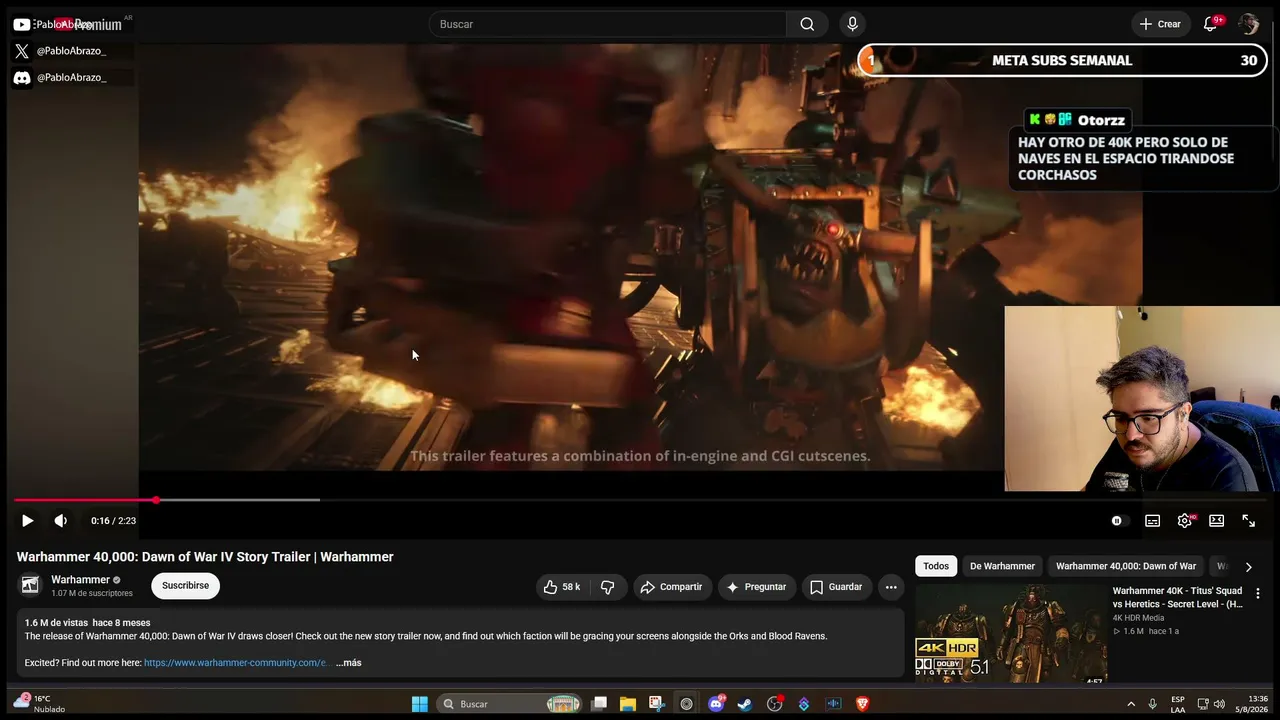Subscribe with the Suscribirse button
The width and height of the screenshot is (1280, 720).
pos(186,586)
